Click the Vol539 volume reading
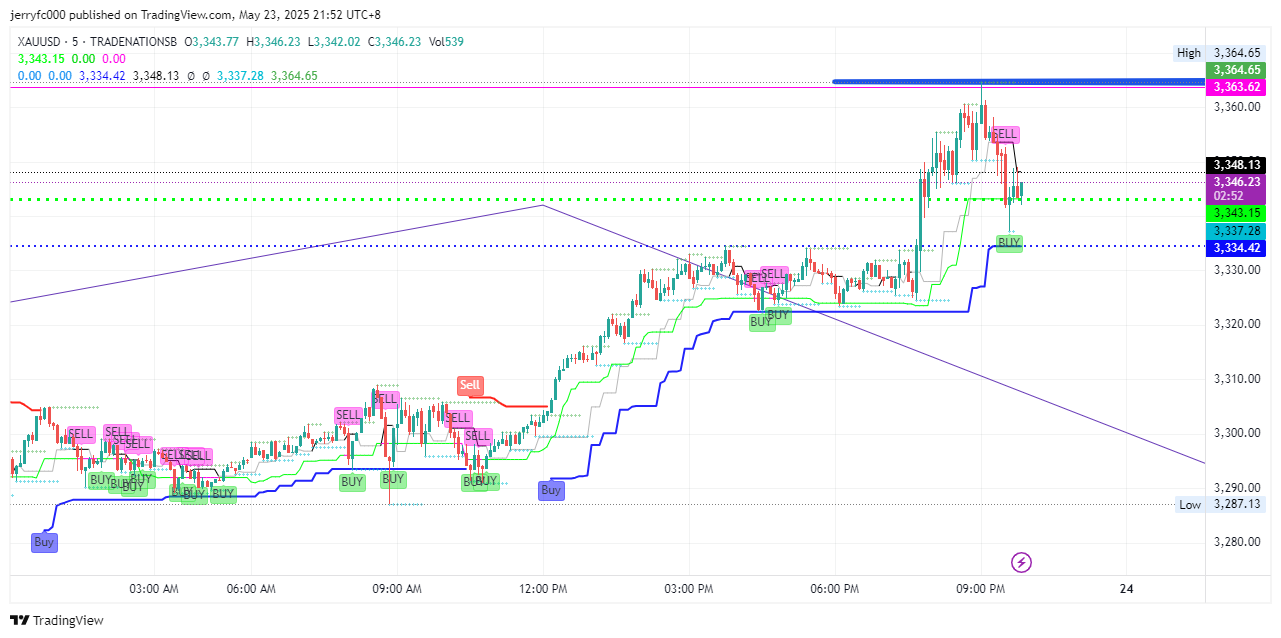This screenshot has height=638, width=1281. 445,42
